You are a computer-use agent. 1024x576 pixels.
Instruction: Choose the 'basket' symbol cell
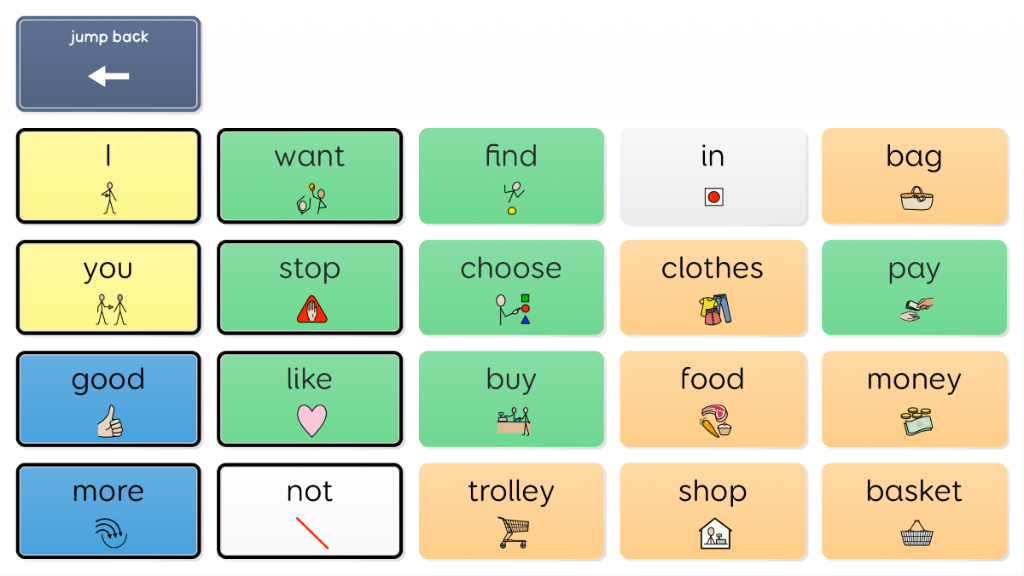click(x=914, y=511)
